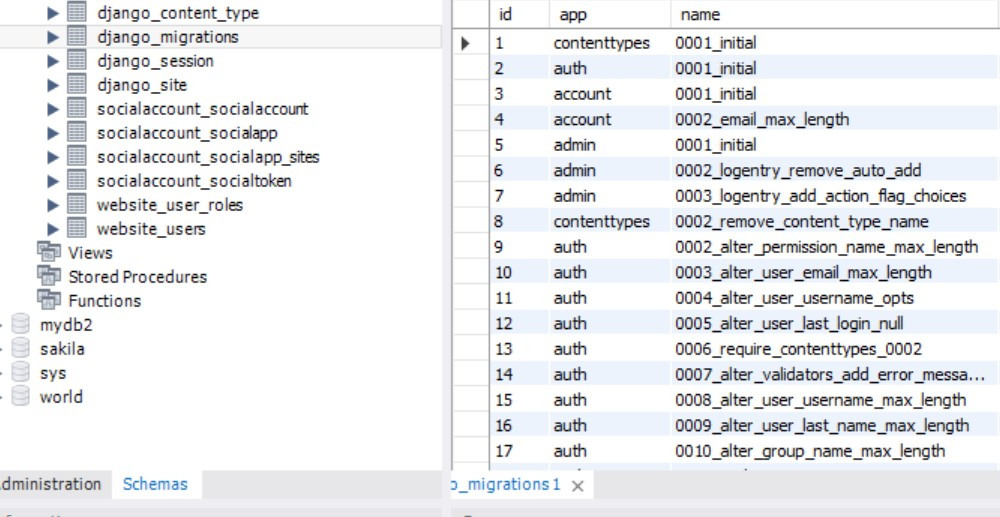Click the socialaccount_socialapp table icon
Viewport: 1000px width, 517px height.
[77, 133]
